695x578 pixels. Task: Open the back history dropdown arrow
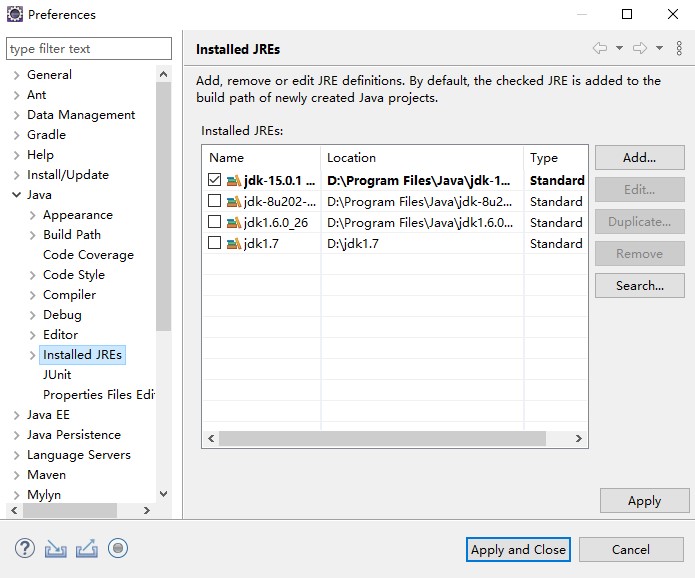619,48
